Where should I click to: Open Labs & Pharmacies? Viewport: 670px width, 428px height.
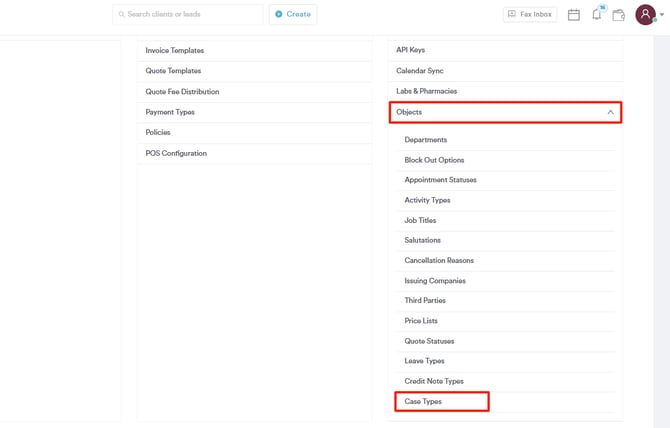(x=426, y=91)
